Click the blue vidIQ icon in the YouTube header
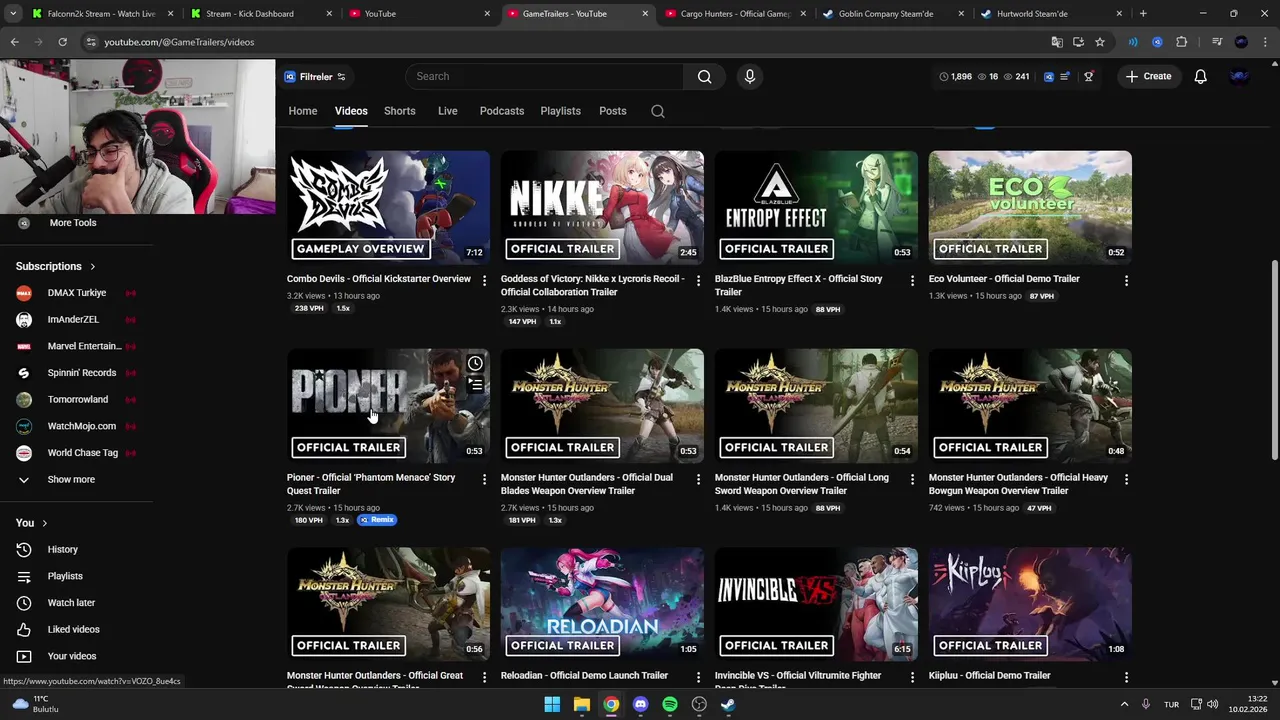The image size is (1280, 720). point(1048,76)
